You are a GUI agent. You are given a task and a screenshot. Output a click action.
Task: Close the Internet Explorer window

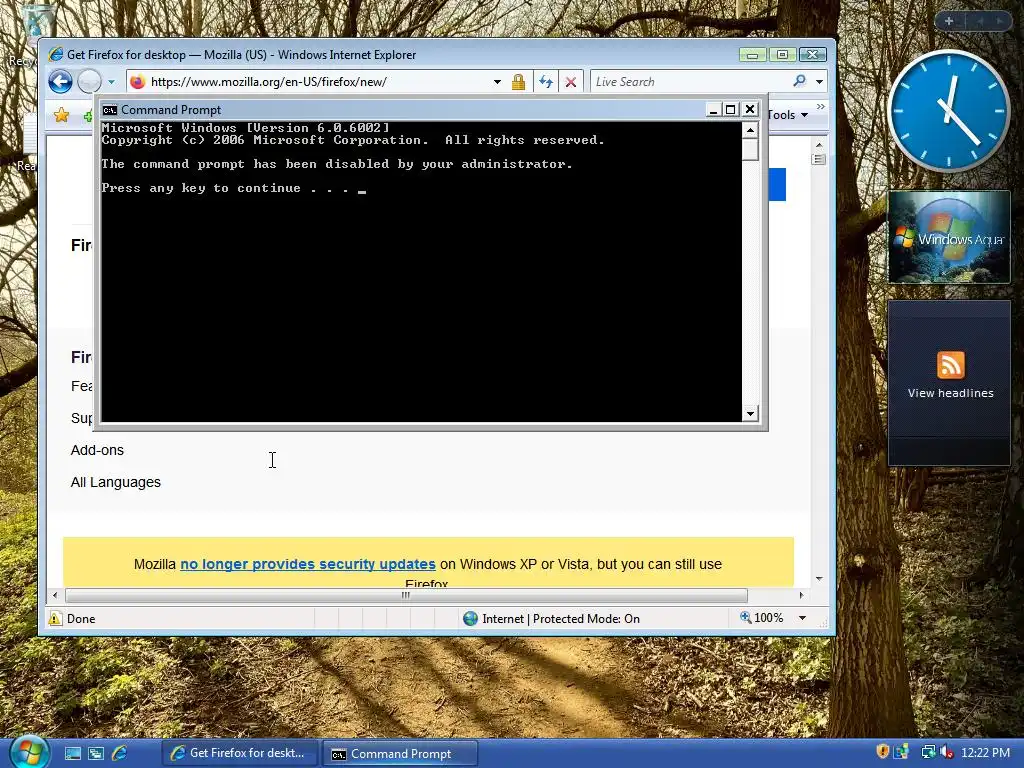coord(812,55)
